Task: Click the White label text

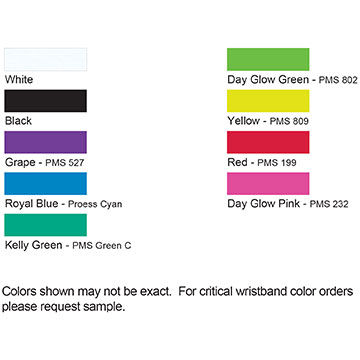Action: (19, 80)
